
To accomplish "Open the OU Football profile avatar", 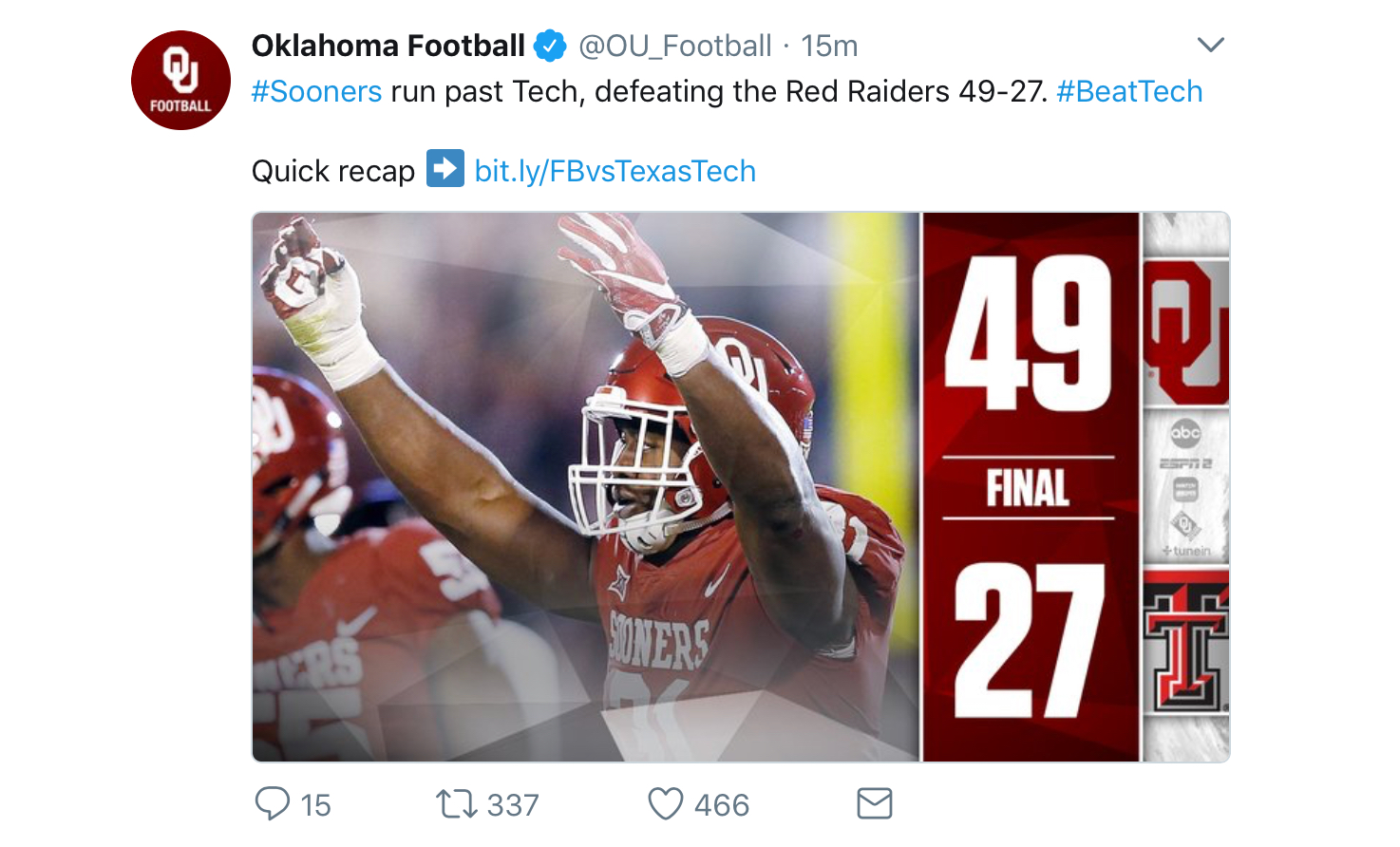I will pyautogui.click(x=180, y=81).
